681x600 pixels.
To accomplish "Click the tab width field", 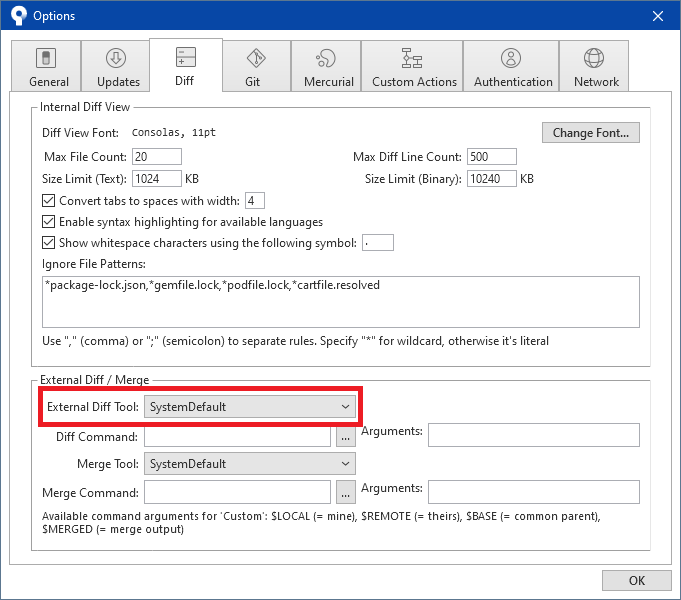I will click(255, 201).
